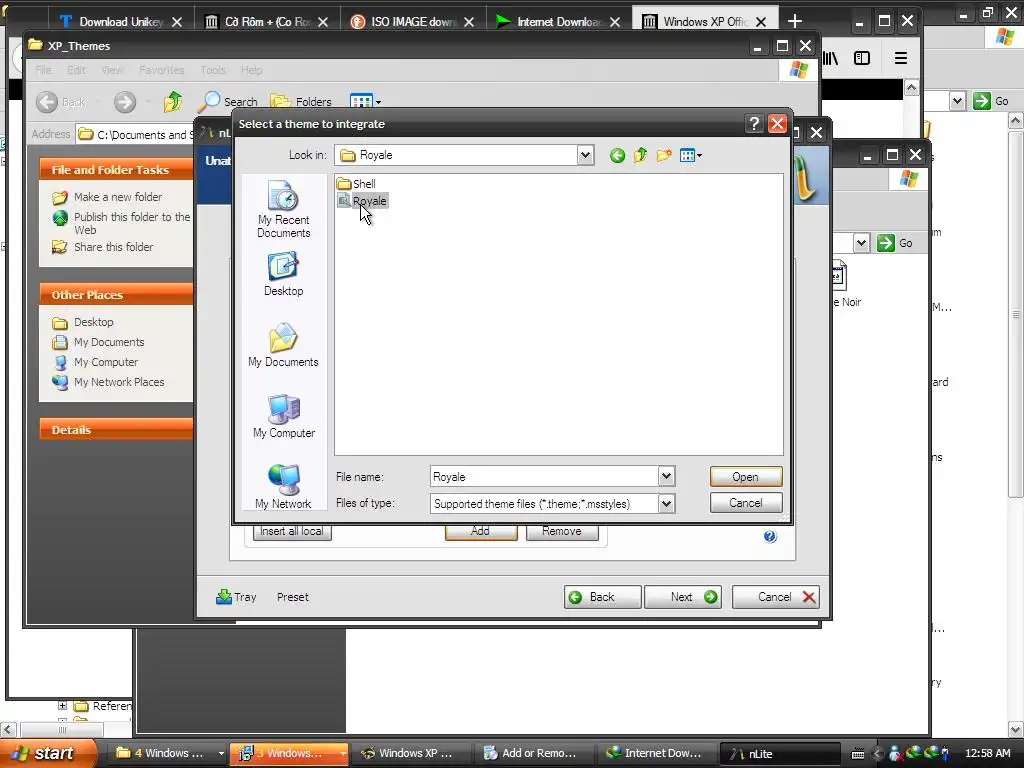This screenshot has height=768, width=1024.
Task: Click Back button in XP_Themes window
Action: click(x=61, y=102)
